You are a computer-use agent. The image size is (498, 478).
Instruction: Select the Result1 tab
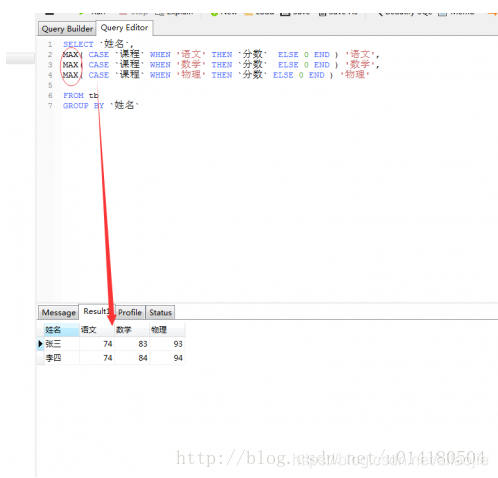point(97,311)
